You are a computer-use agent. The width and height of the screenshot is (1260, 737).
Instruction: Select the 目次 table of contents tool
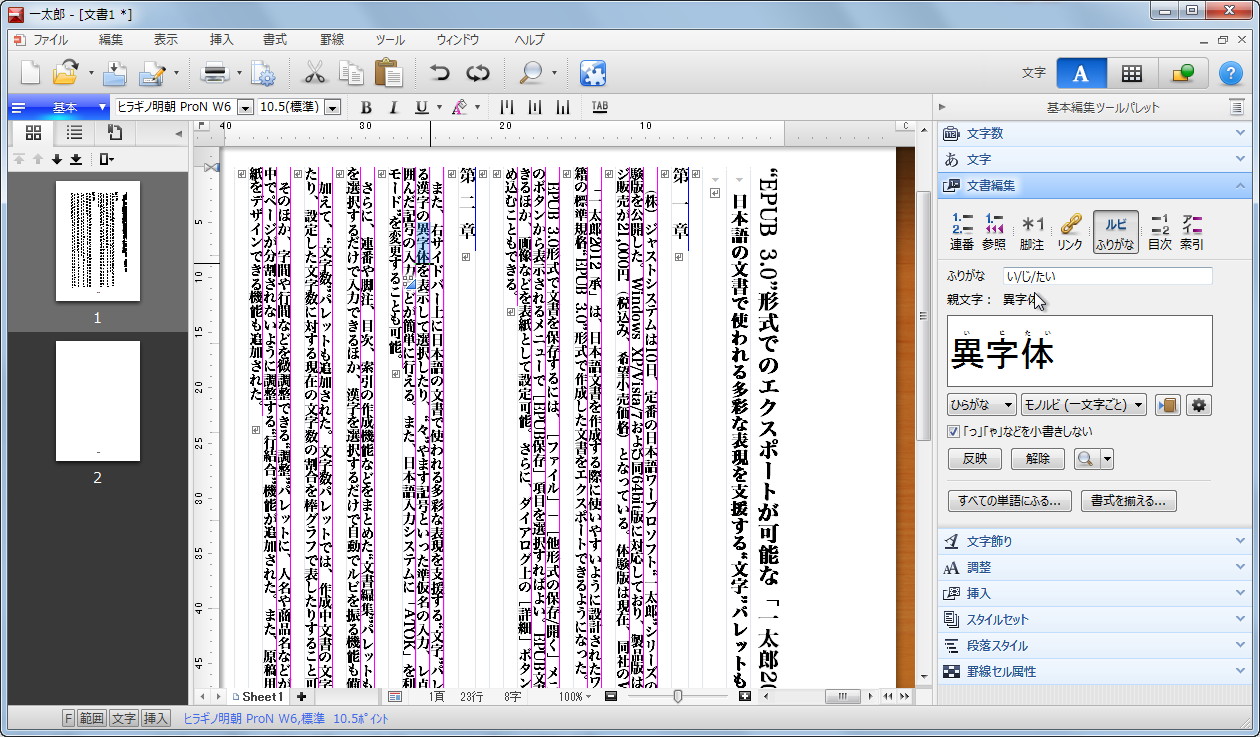1160,231
